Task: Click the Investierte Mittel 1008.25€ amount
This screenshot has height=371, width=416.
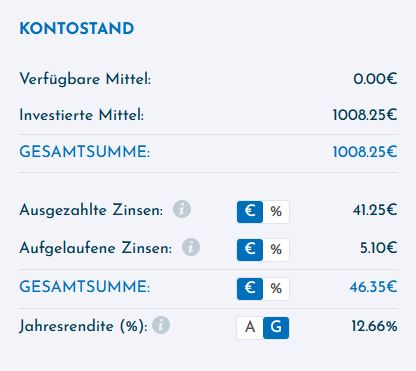Action: pos(365,115)
